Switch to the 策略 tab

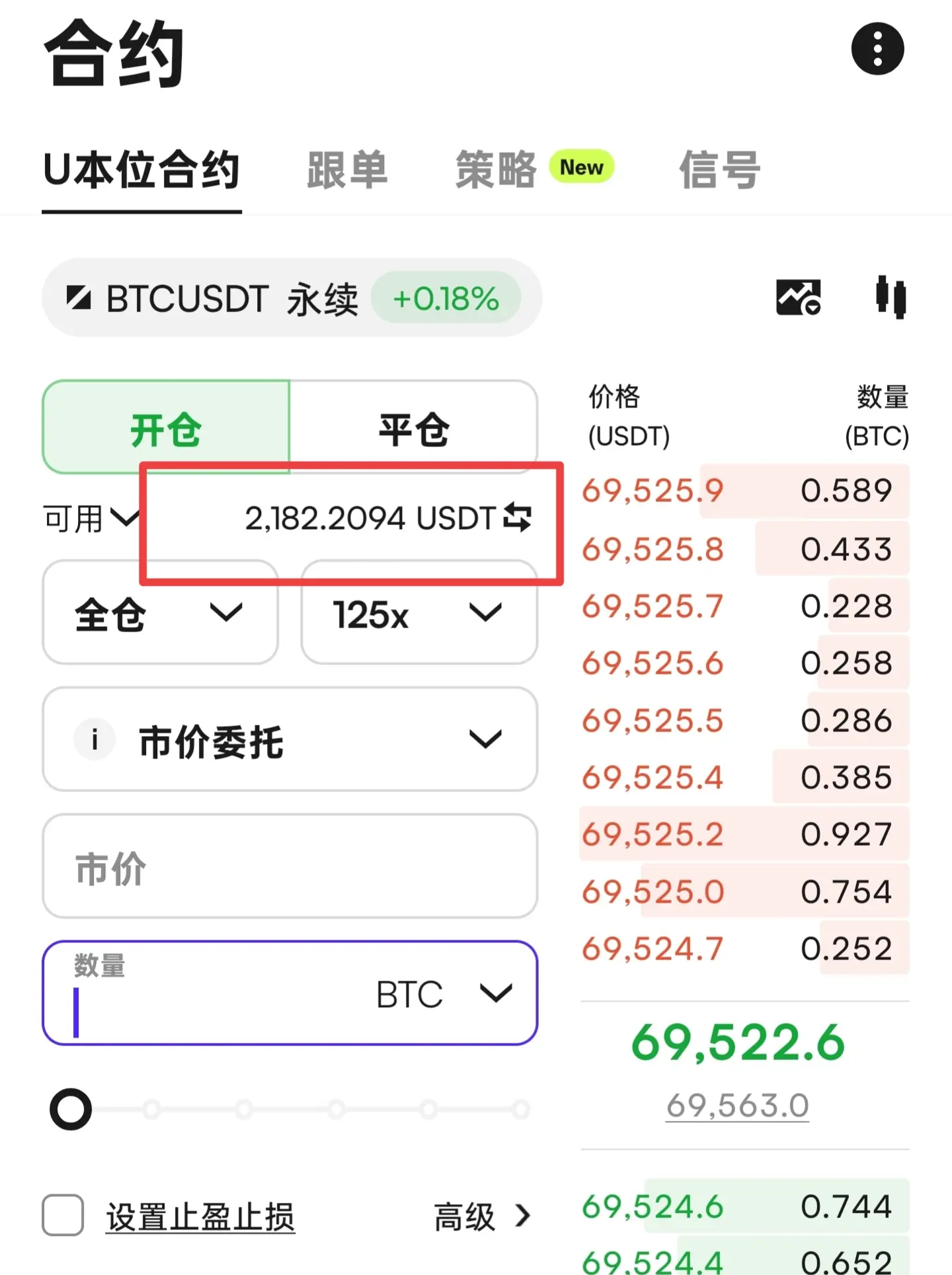pos(496,170)
